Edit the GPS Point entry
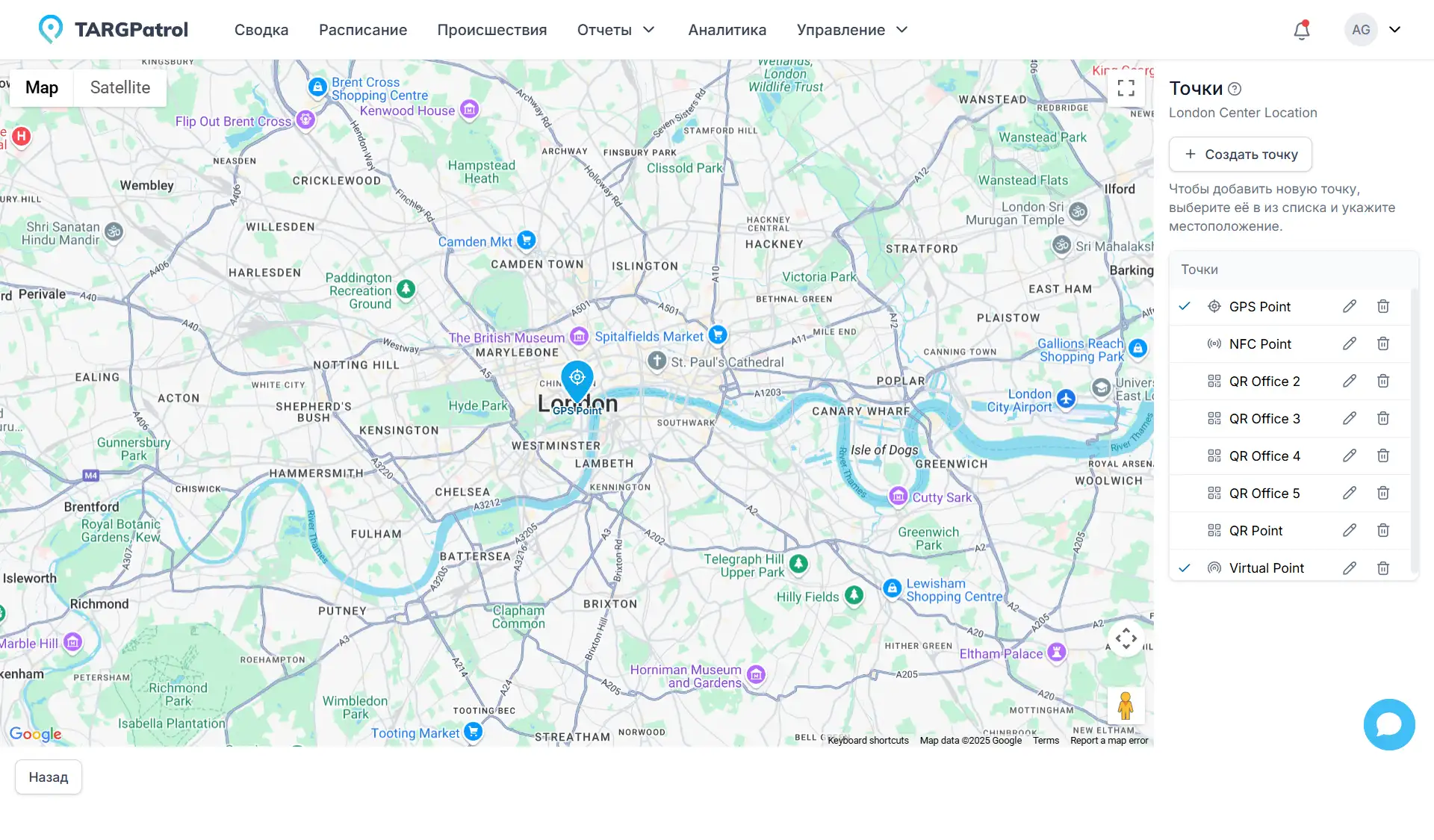Viewport: 1434px width, 840px height. point(1349,307)
